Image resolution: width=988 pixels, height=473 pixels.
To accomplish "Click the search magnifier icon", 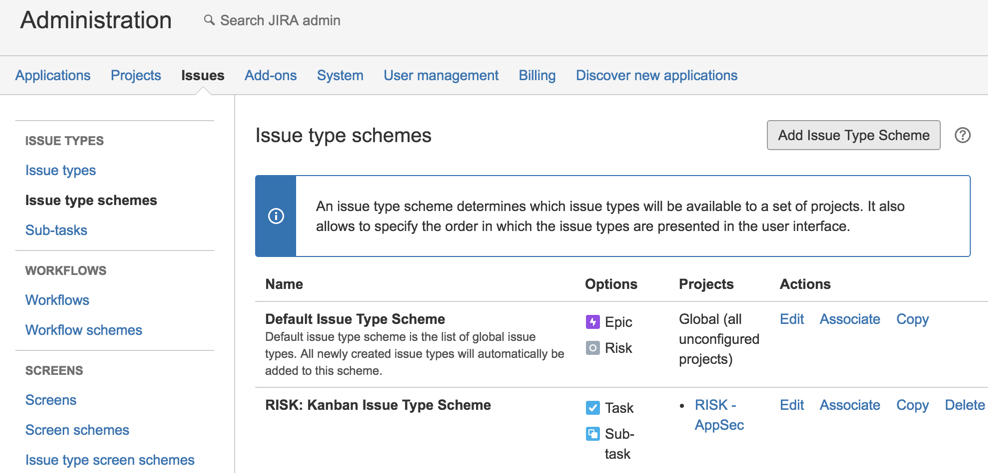I will (209, 20).
